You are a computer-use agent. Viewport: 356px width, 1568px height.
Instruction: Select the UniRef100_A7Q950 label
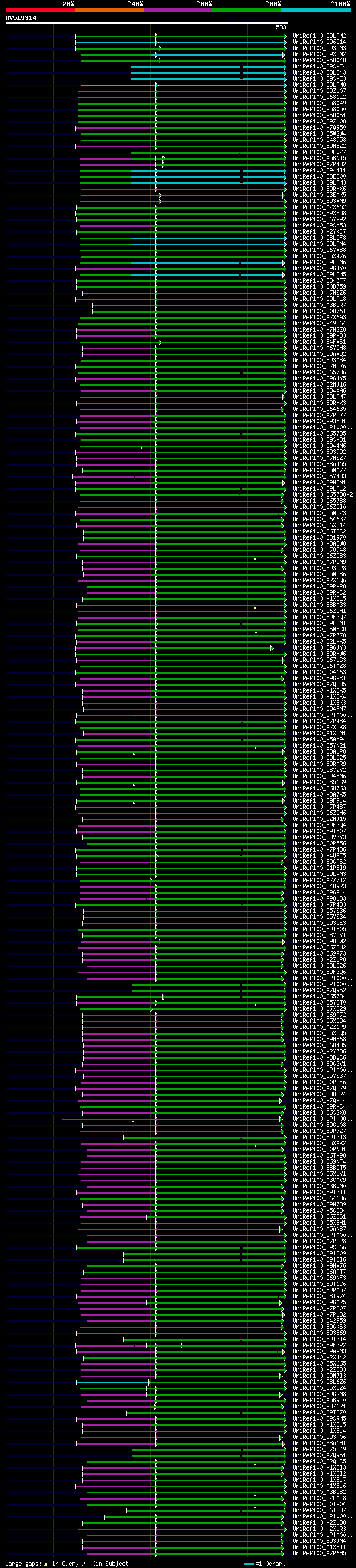tap(319, 128)
